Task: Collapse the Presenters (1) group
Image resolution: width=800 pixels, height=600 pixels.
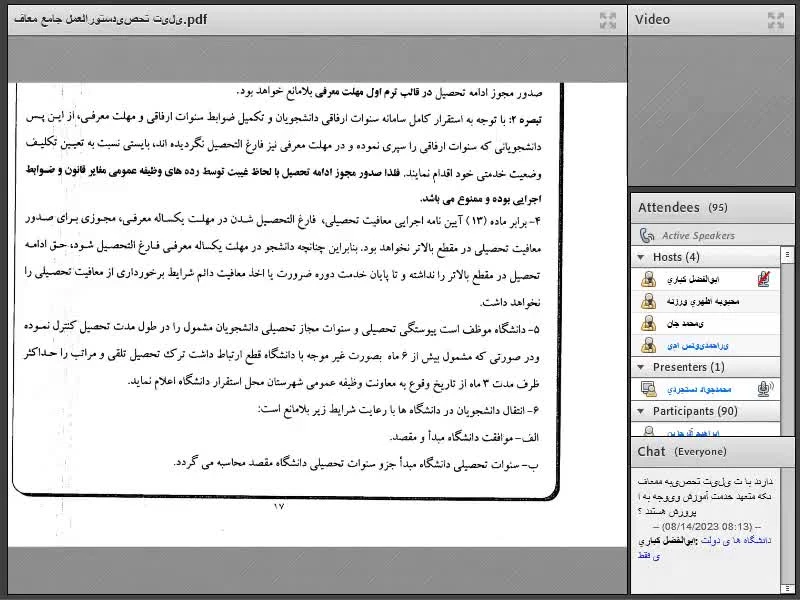Action: tap(641, 367)
